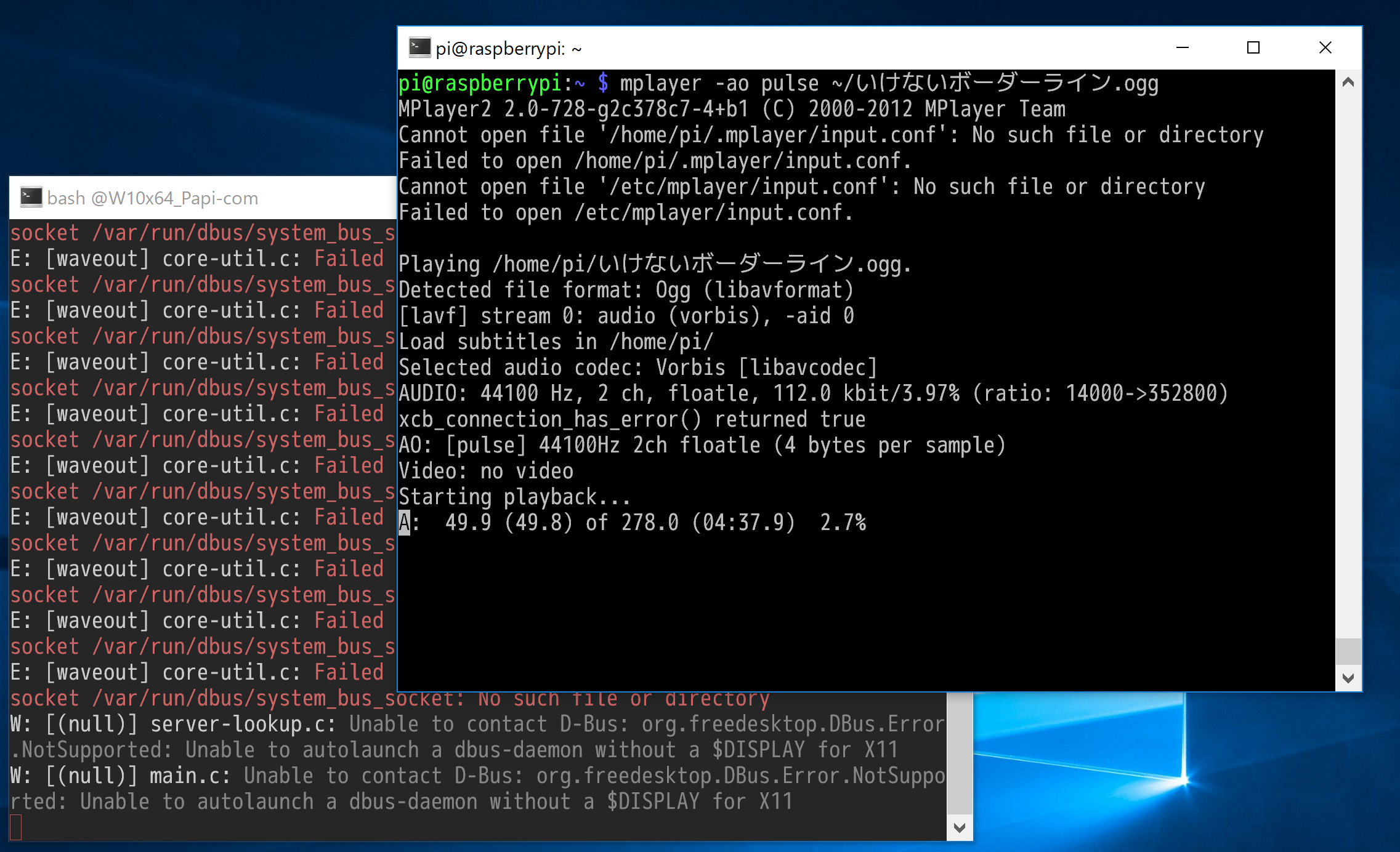Click the 'Starting playback...' output line
The height and width of the screenshot is (852, 1400).
click(514, 497)
